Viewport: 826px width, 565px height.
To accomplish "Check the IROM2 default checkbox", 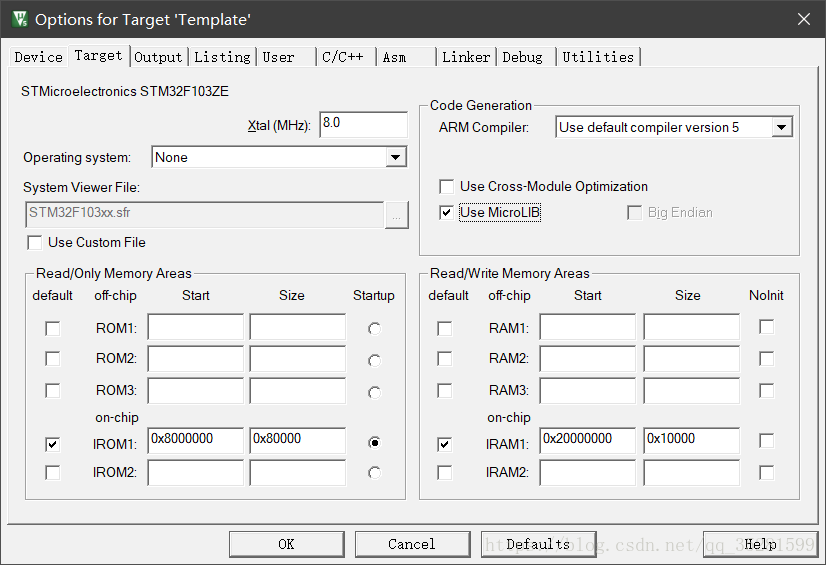I will point(53,472).
